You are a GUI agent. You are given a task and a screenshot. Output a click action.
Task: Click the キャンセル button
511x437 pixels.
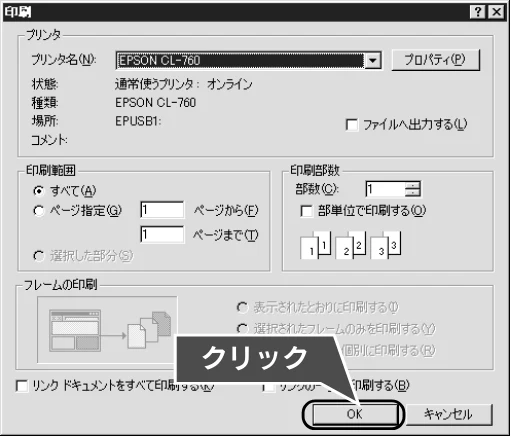[x=449, y=414]
